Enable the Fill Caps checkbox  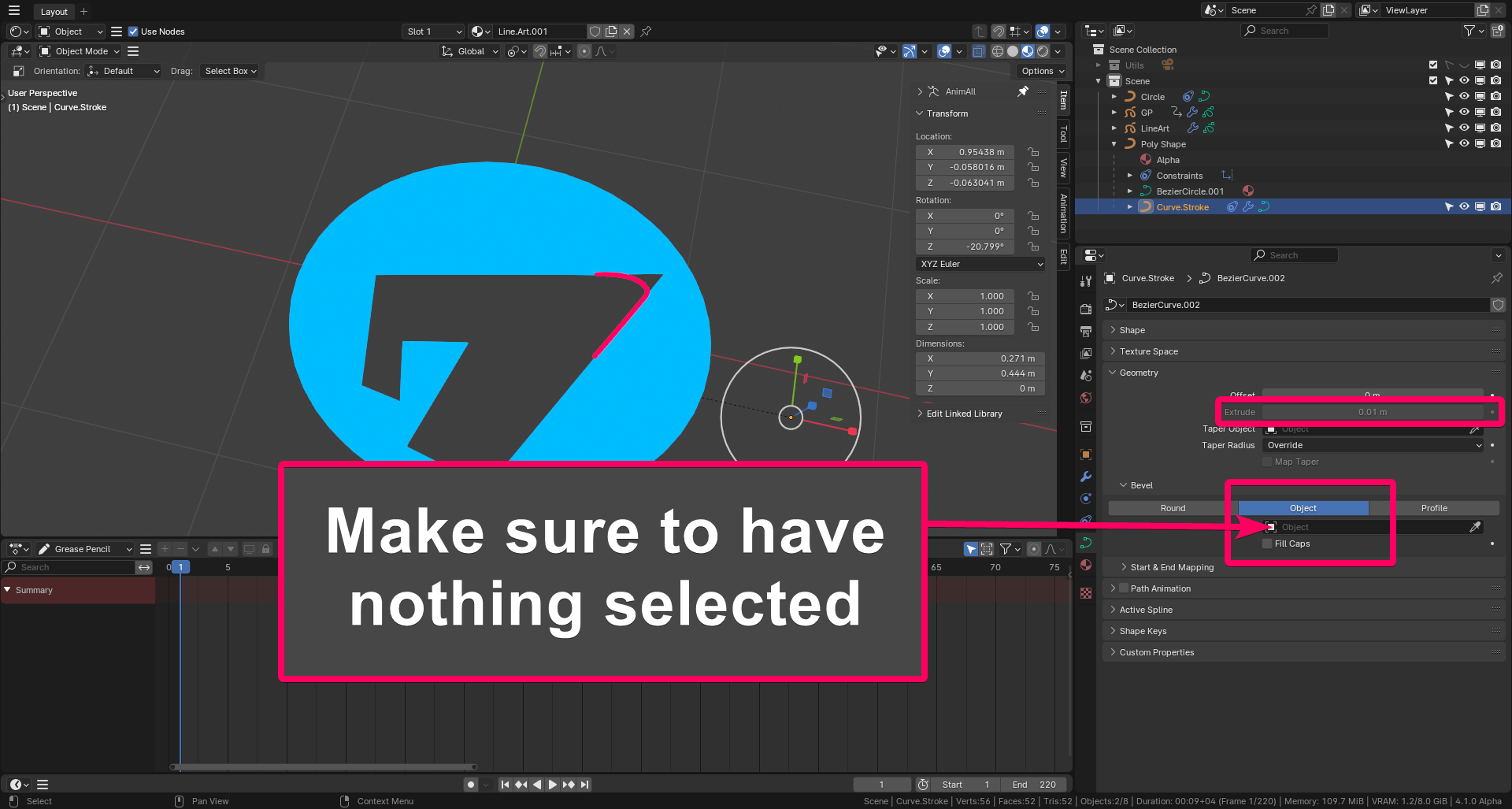[x=1266, y=544]
